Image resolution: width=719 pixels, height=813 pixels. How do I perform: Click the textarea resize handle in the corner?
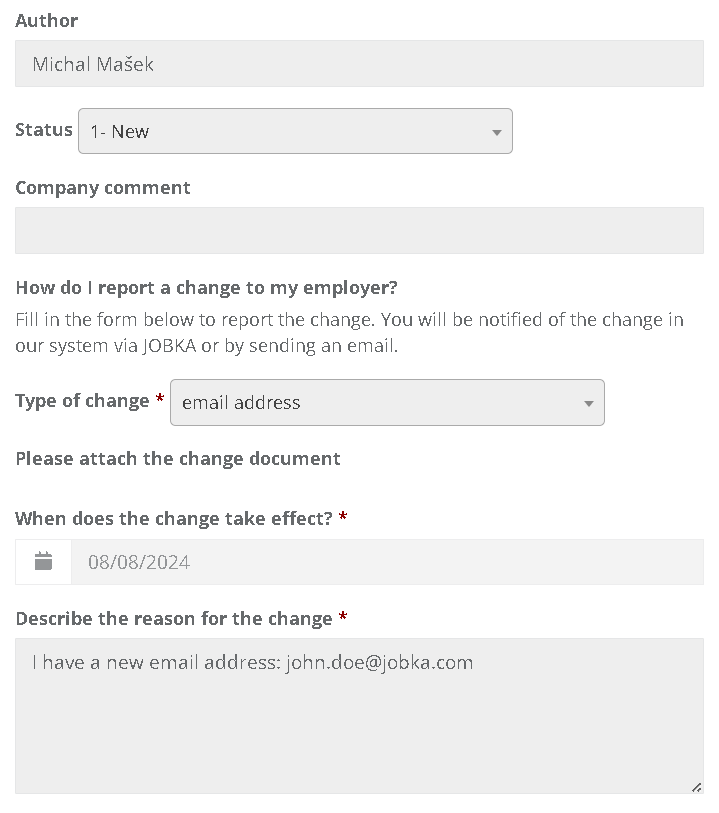[x=697, y=787]
